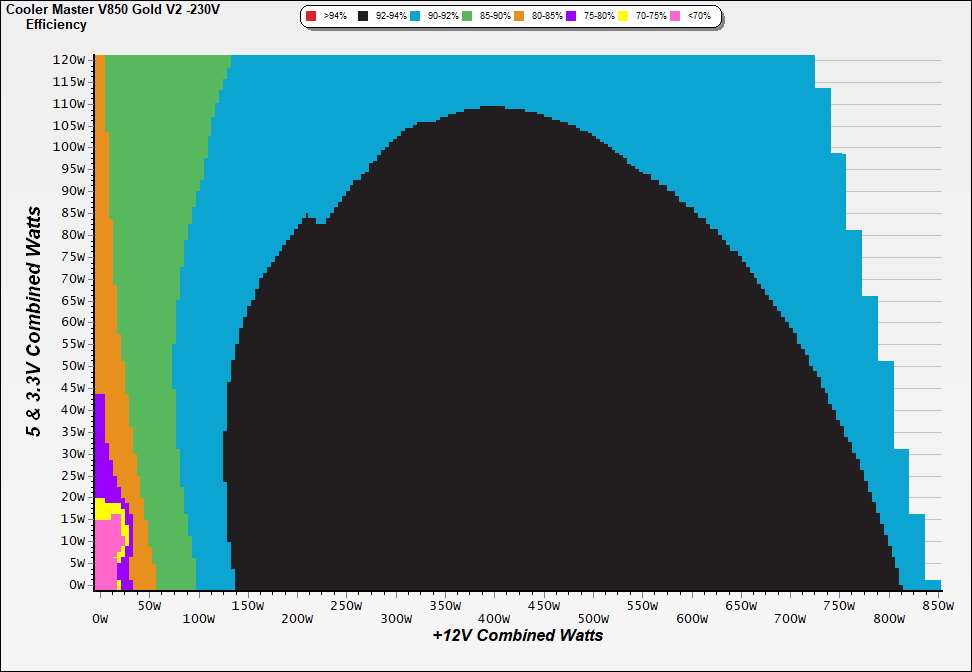Select the blue 90-92% legend swatch
The height and width of the screenshot is (672, 972).
pyautogui.click(x=415, y=17)
